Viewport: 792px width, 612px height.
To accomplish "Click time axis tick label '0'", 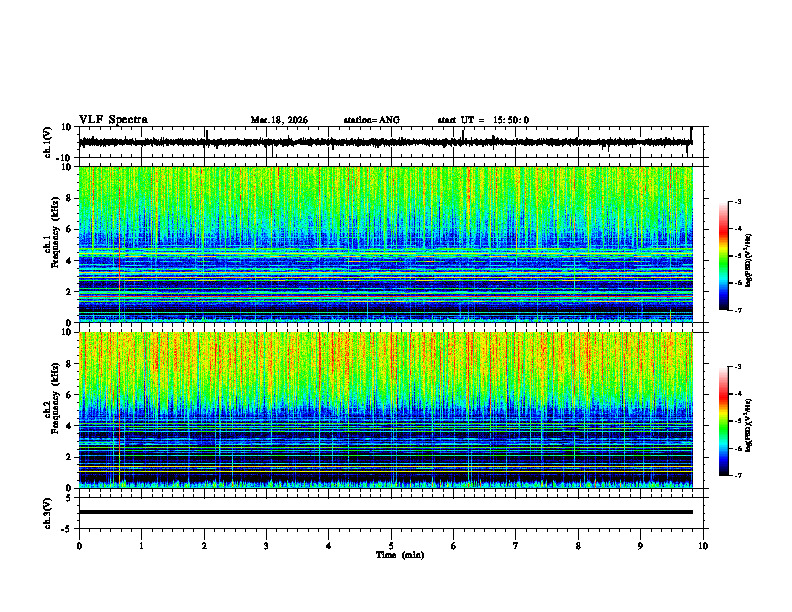I will [79, 546].
